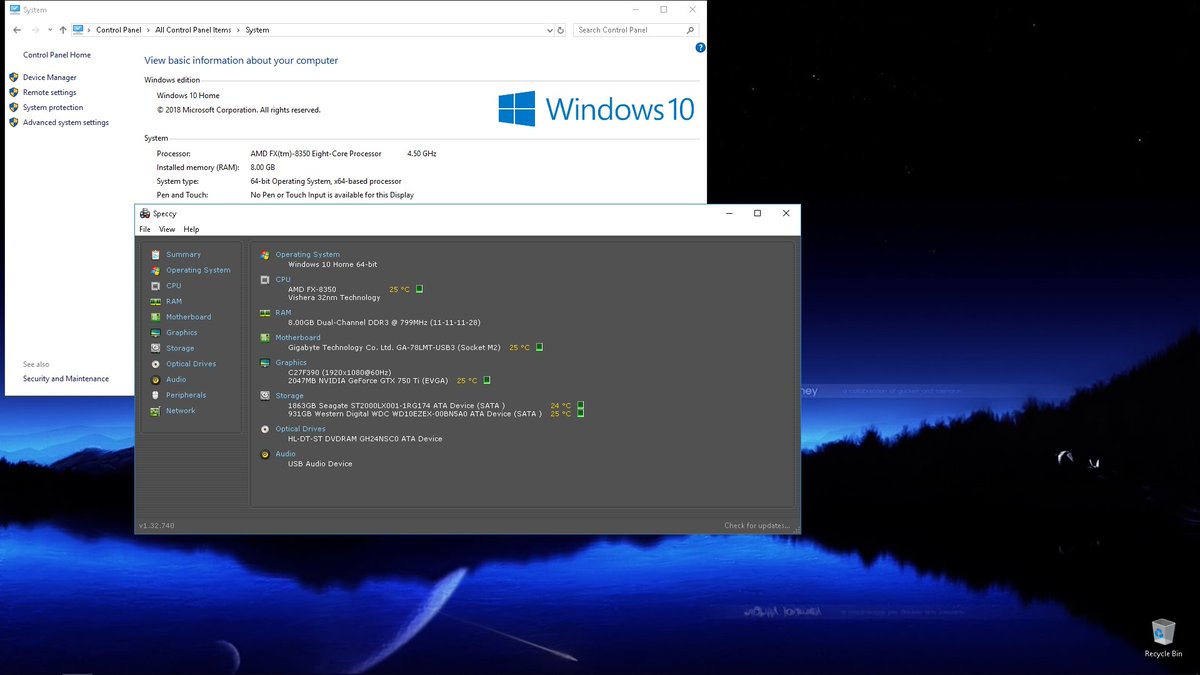
Task: Open Security and Maintenance link
Action: [66, 379]
